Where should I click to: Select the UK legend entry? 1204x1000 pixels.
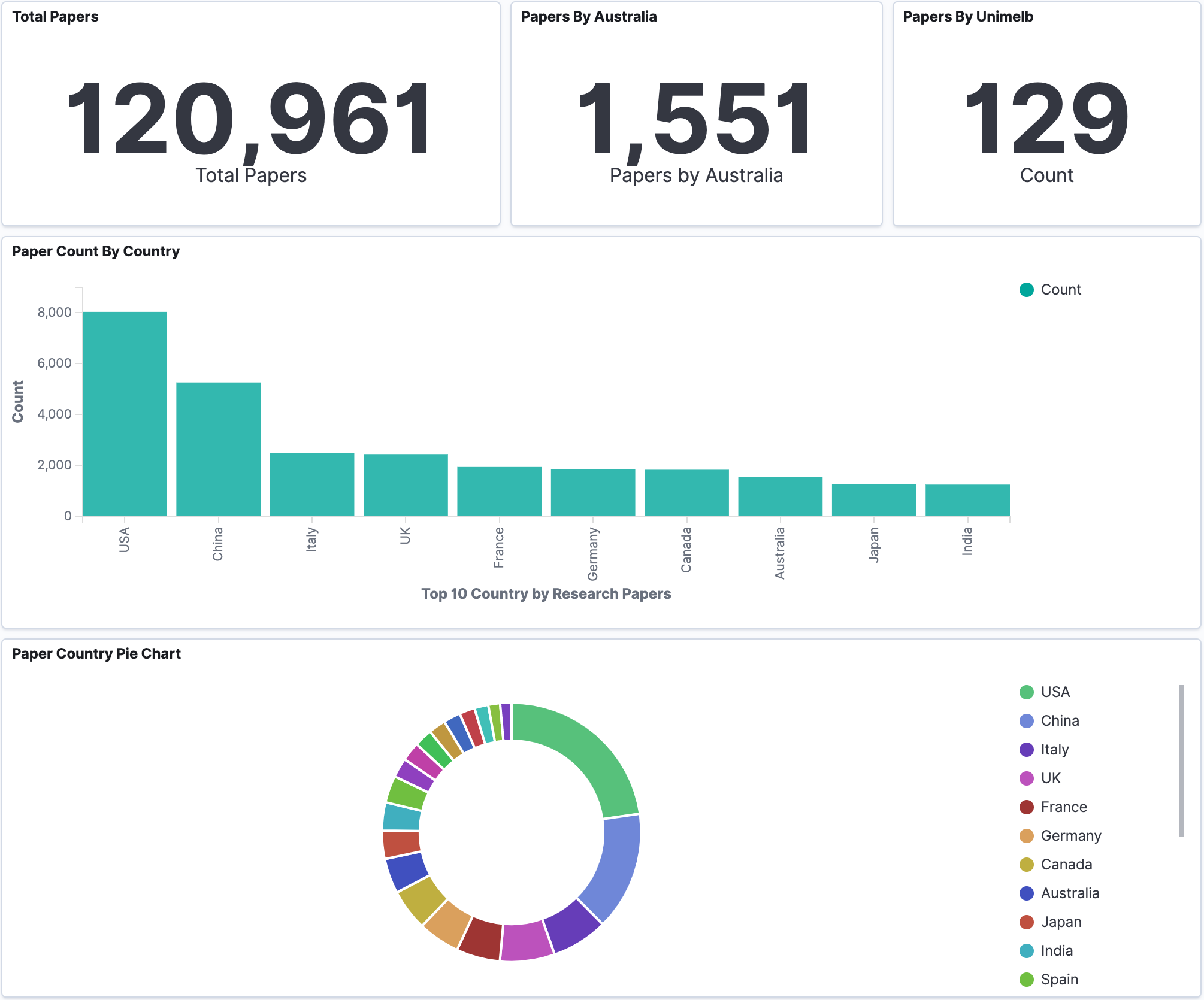[x=1040, y=778]
